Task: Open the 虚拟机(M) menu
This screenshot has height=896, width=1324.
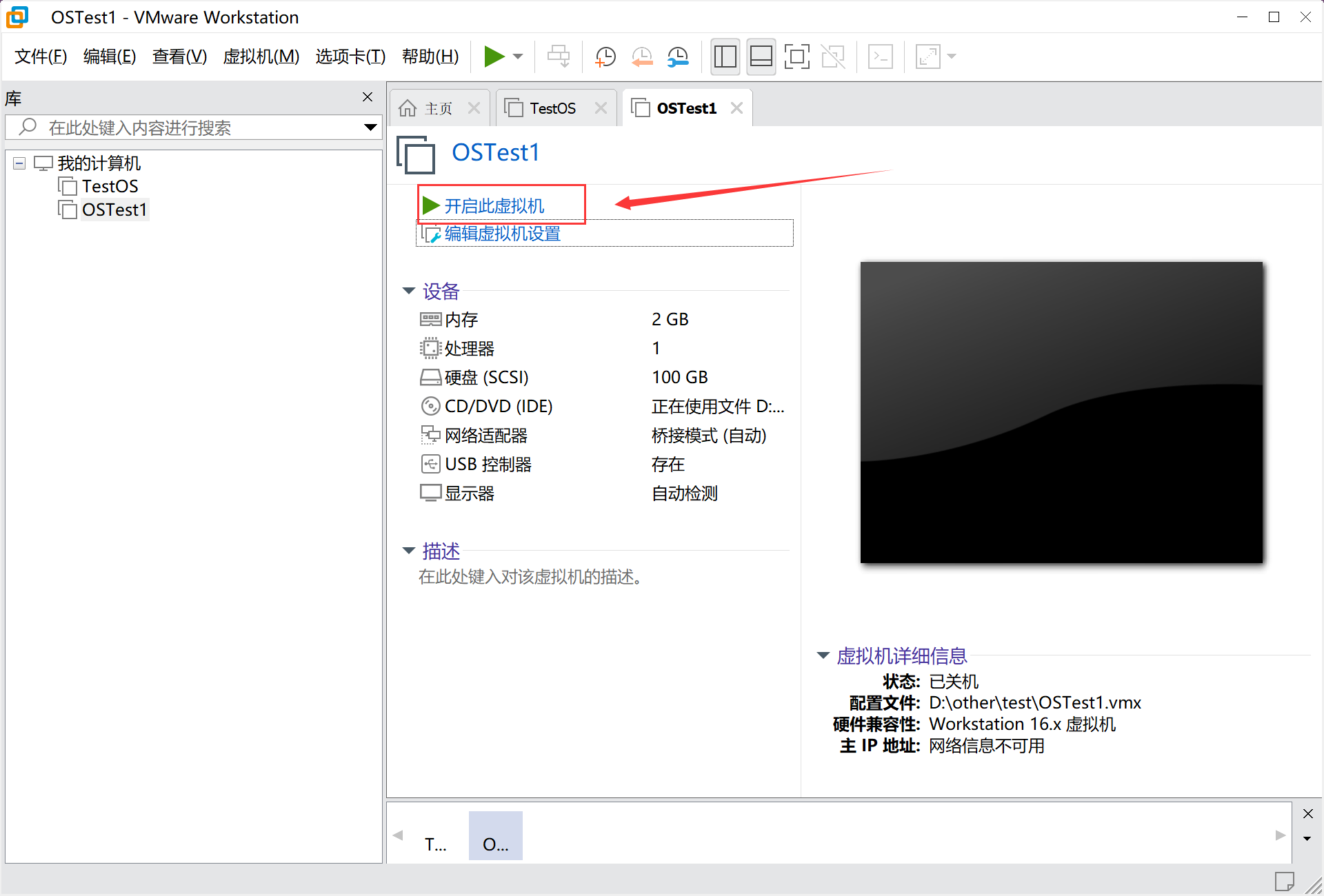Action: click(261, 57)
